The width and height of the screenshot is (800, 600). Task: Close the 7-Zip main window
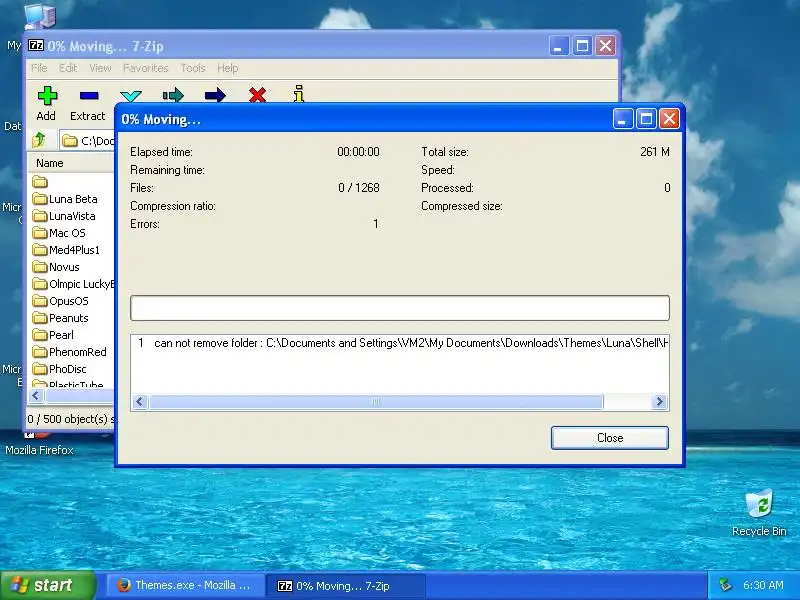tap(606, 46)
